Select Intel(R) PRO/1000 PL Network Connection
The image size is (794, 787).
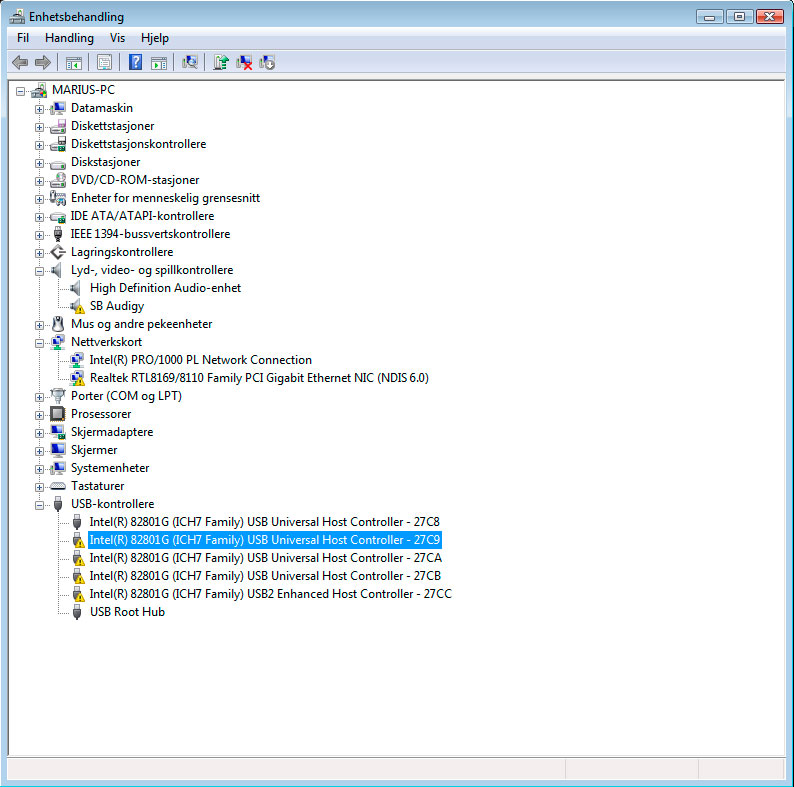[201, 360]
